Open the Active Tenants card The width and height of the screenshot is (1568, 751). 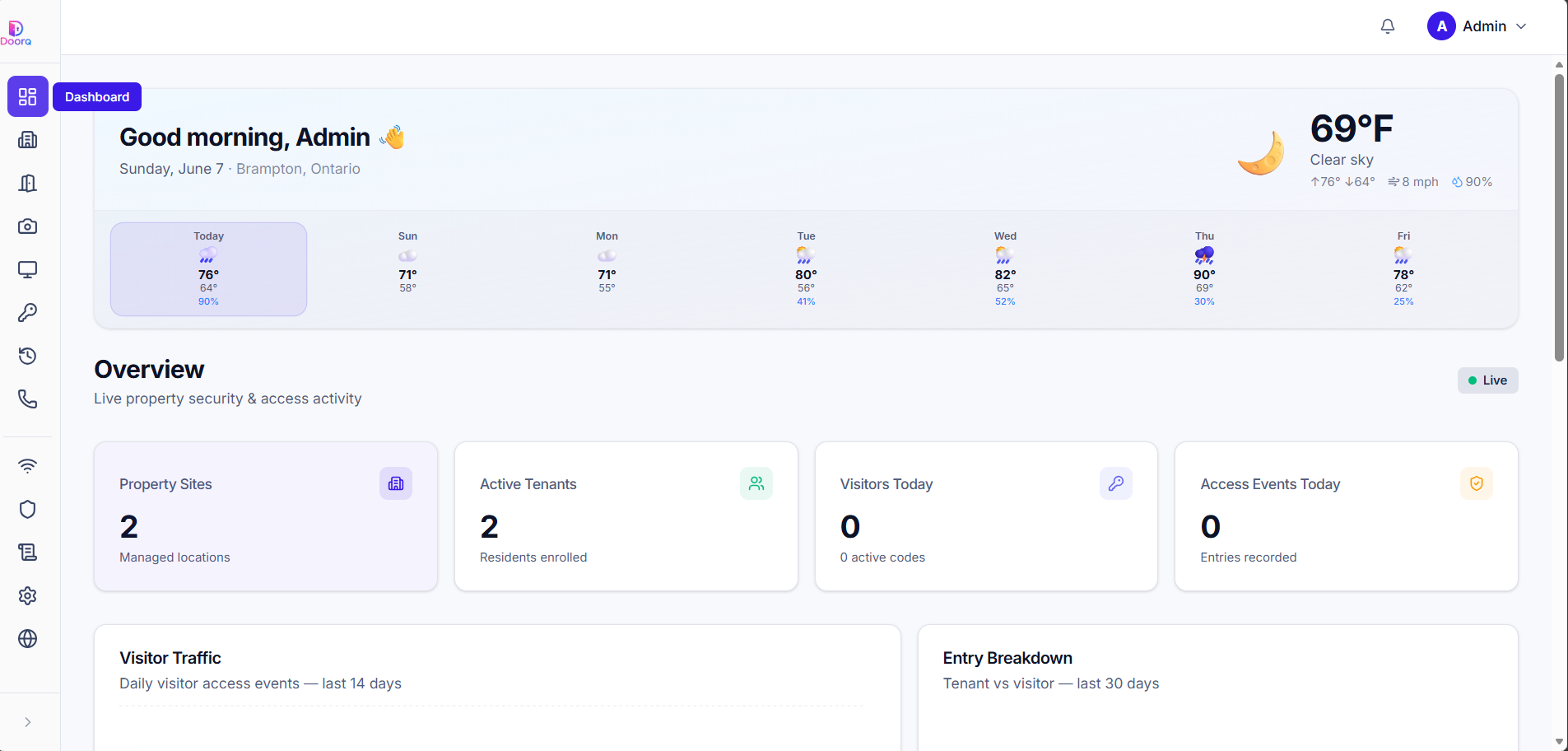click(x=626, y=516)
